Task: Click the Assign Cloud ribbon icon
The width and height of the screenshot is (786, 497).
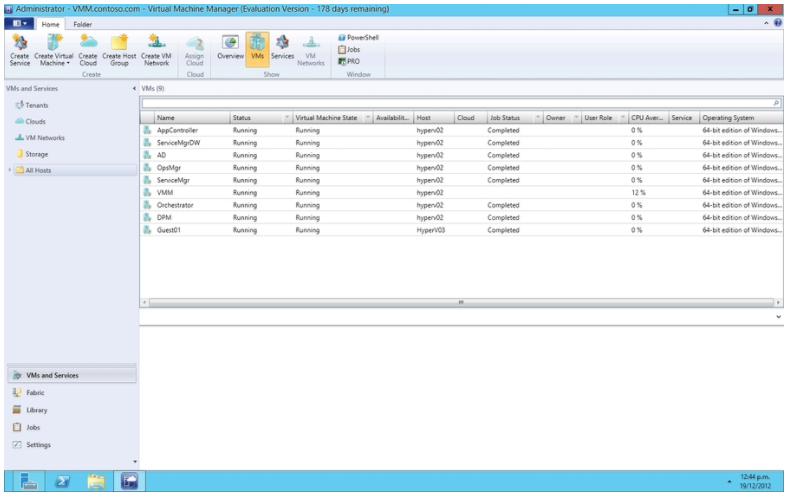Action: point(194,50)
